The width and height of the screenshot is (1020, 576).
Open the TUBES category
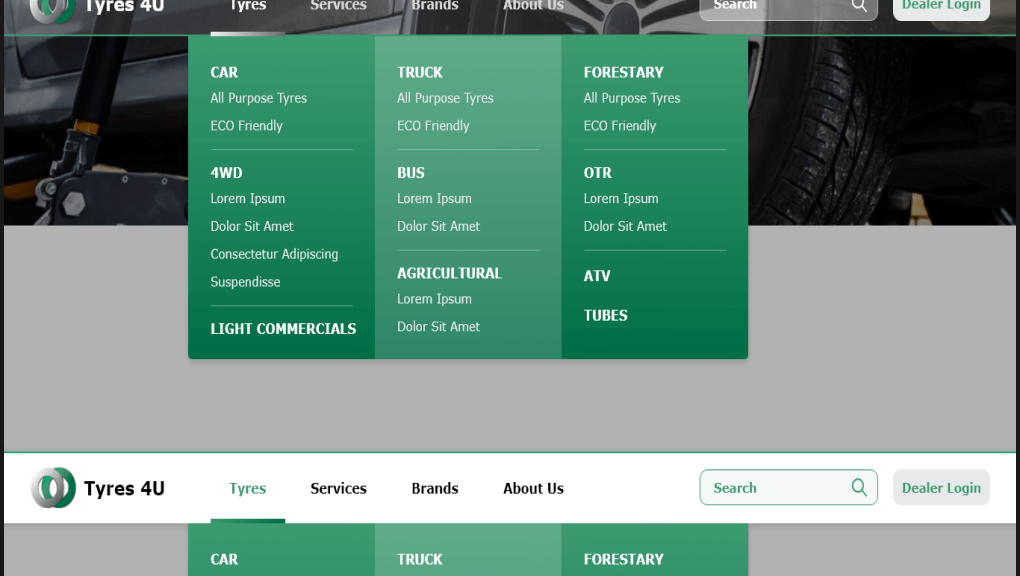pos(605,316)
